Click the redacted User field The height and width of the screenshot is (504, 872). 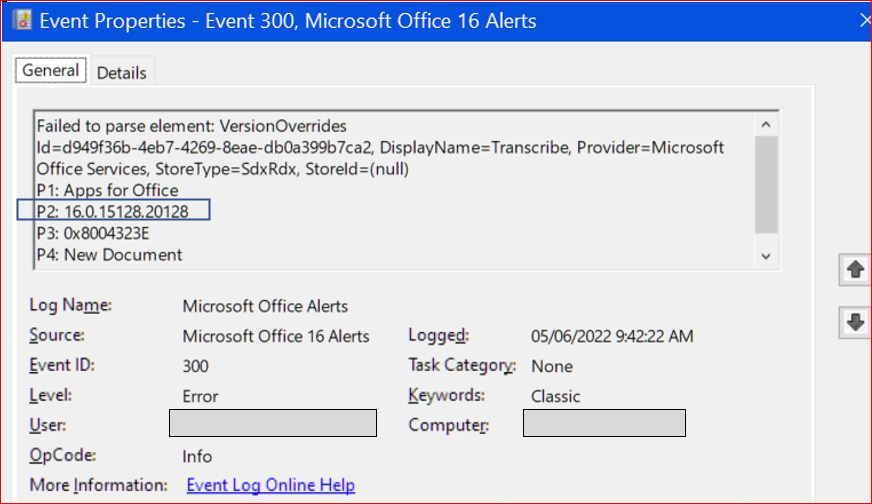(x=273, y=423)
